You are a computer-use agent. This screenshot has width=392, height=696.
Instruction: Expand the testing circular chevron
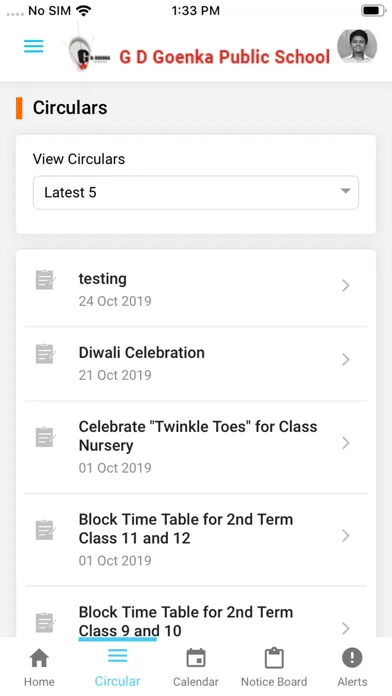[x=346, y=285]
